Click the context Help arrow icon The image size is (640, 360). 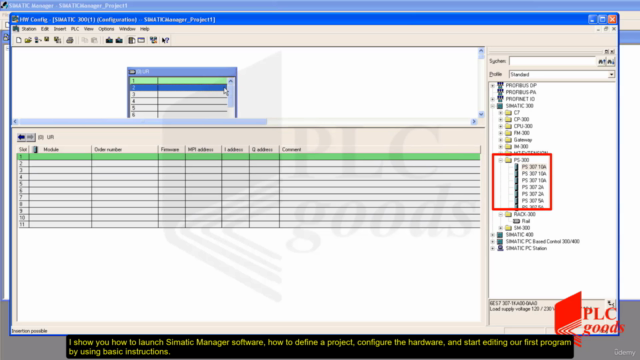(x=165, y=40)
